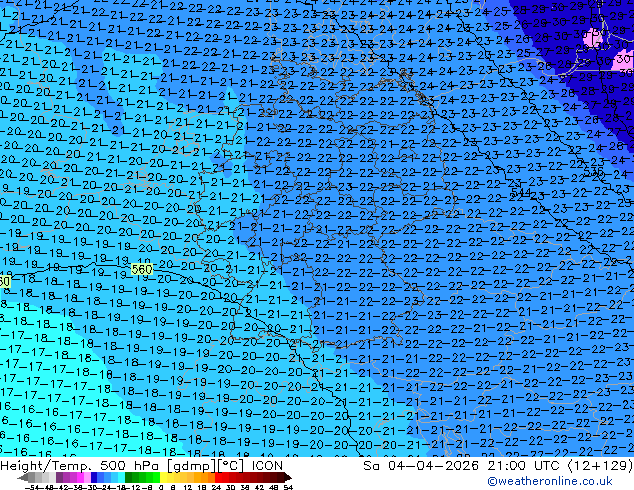Click the bright red swatch in the legend
The height and width of the screenshot is (490, 634).
click(218, 478)
